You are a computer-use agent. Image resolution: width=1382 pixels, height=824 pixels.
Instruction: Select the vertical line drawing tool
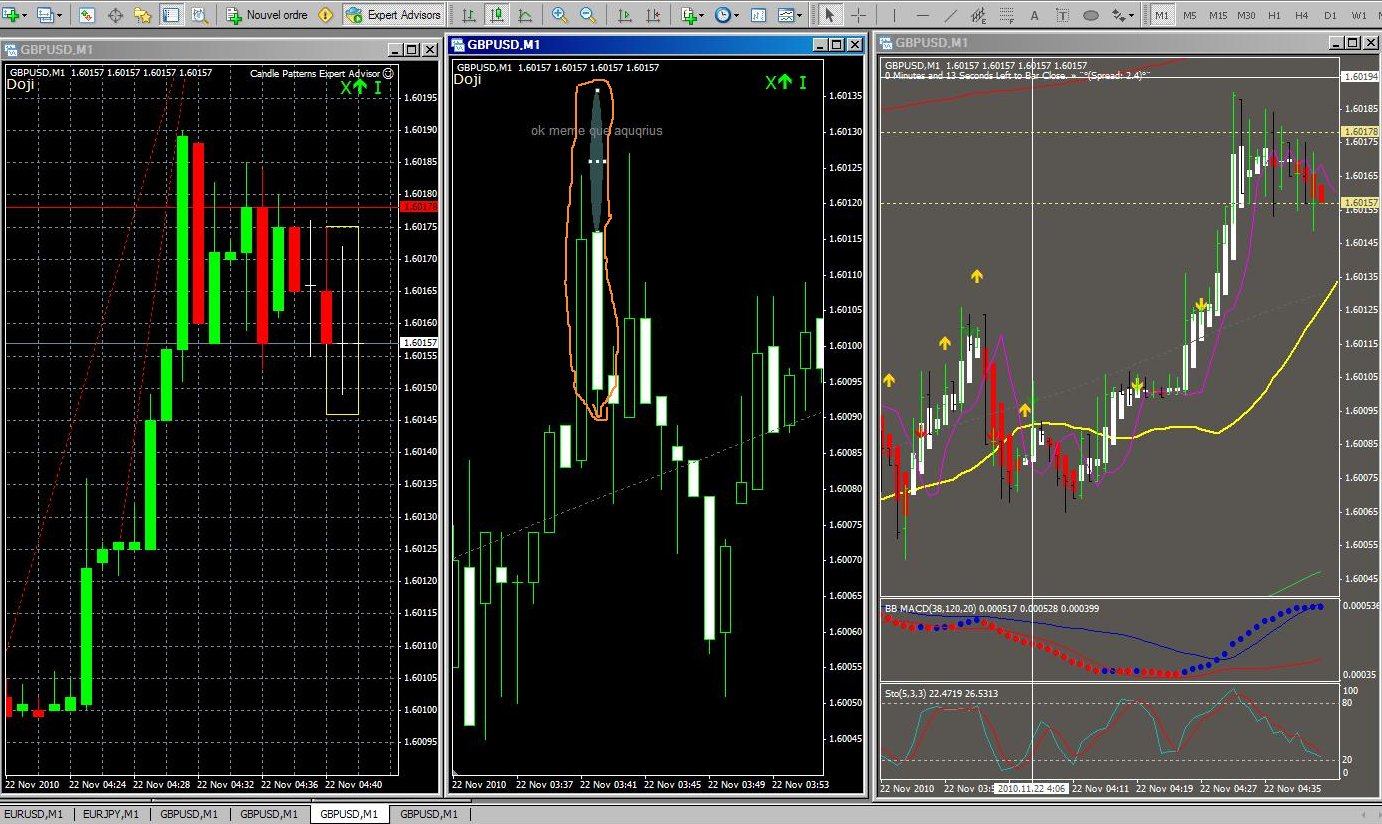[892, 15]
